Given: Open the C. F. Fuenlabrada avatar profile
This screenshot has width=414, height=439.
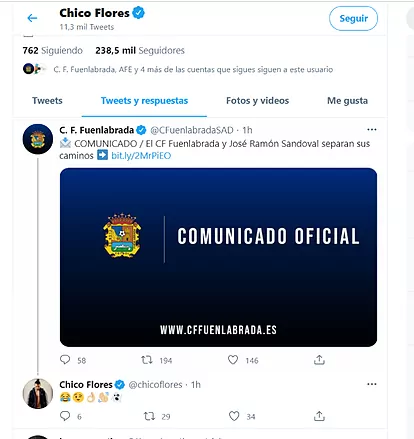Looking at the screenshot, I should [38, 139].
